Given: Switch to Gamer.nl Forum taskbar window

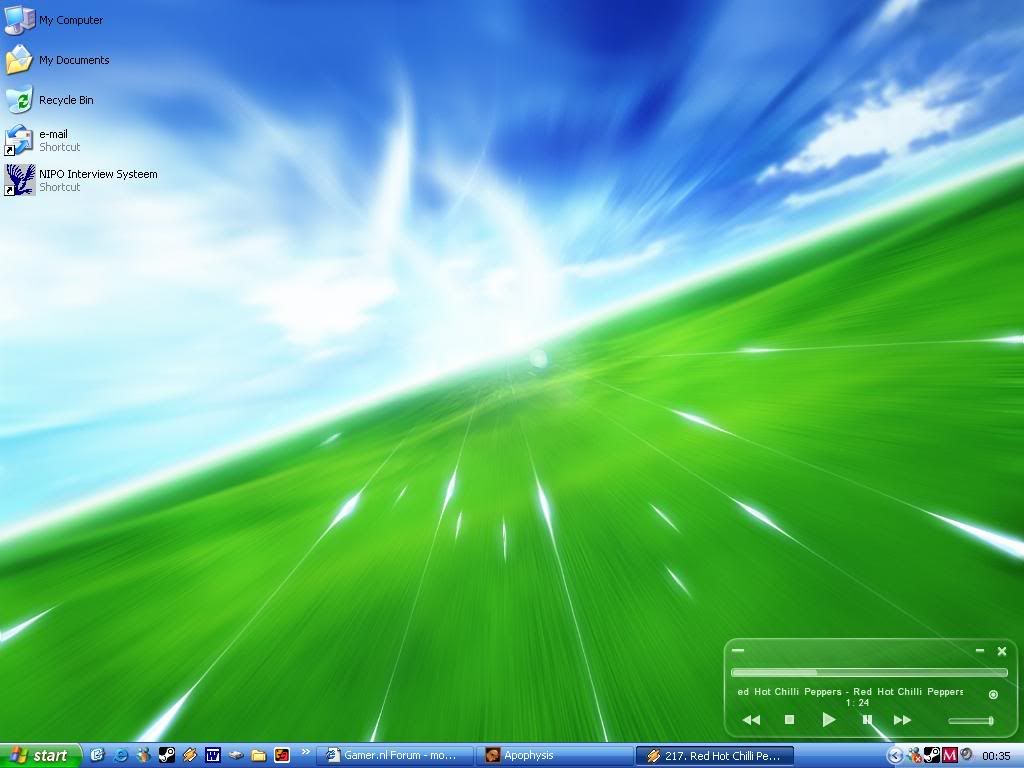Looking at the screenshot, I should [394, 756].
